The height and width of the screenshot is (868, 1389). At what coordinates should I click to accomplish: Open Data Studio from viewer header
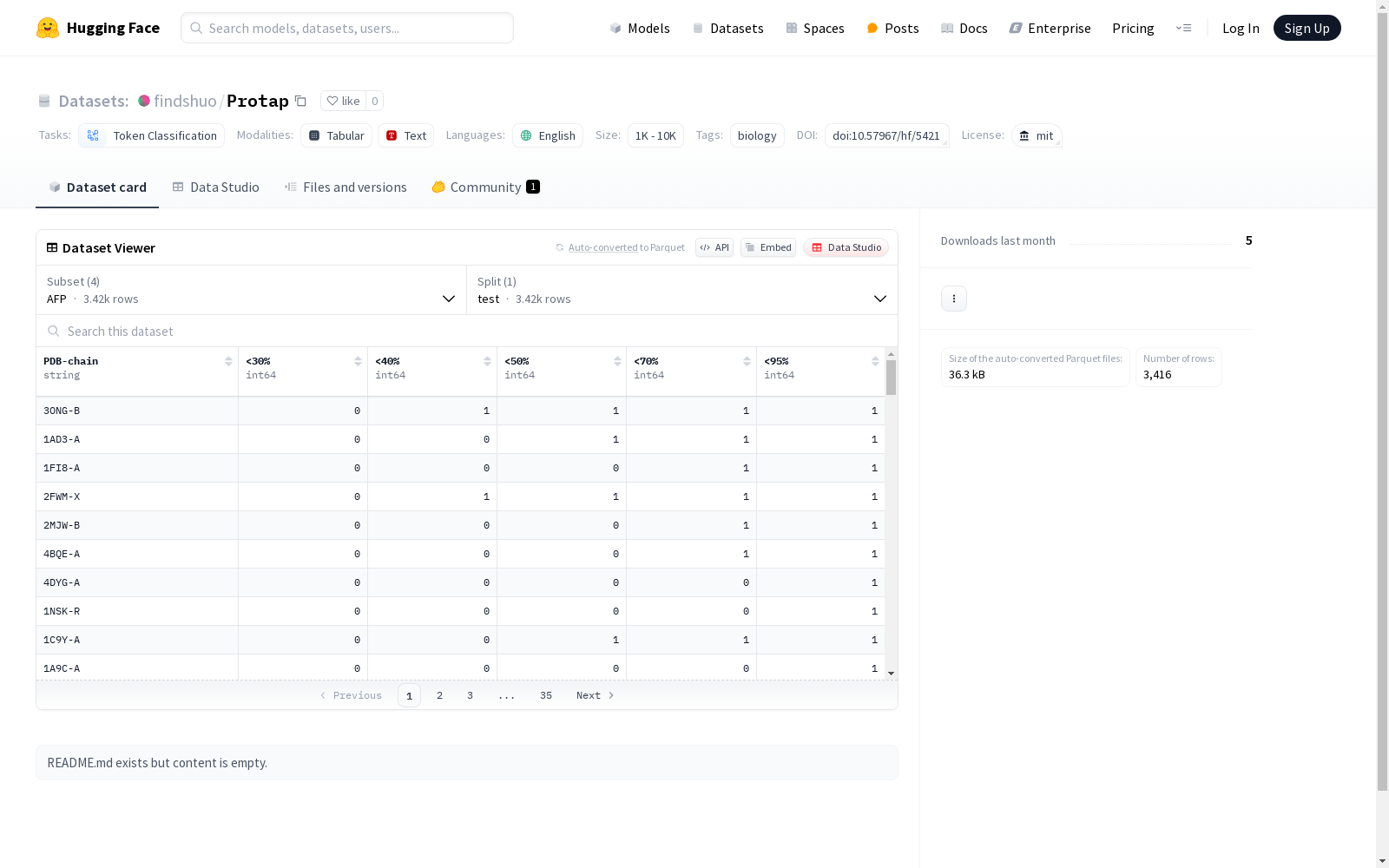coord(846,247)
